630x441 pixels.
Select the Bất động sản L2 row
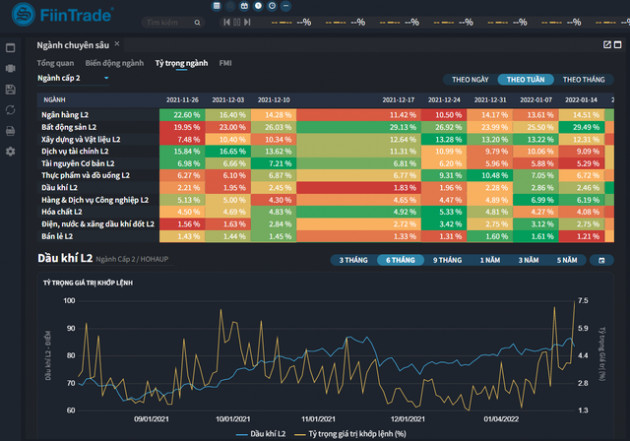pos(325,127)
